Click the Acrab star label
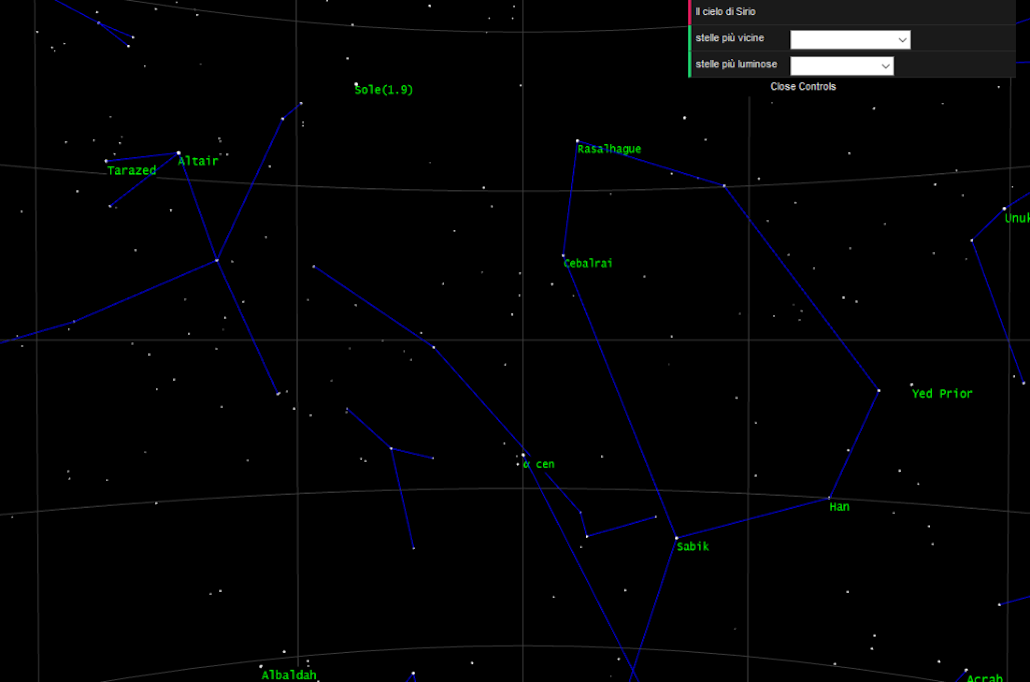 (x=984, y=677)
